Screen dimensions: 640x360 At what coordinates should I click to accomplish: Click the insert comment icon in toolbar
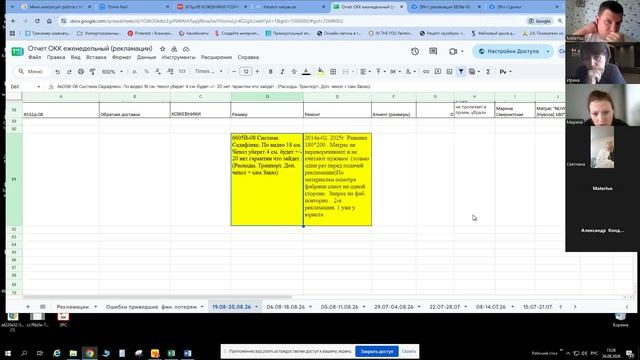pos(438,71)
